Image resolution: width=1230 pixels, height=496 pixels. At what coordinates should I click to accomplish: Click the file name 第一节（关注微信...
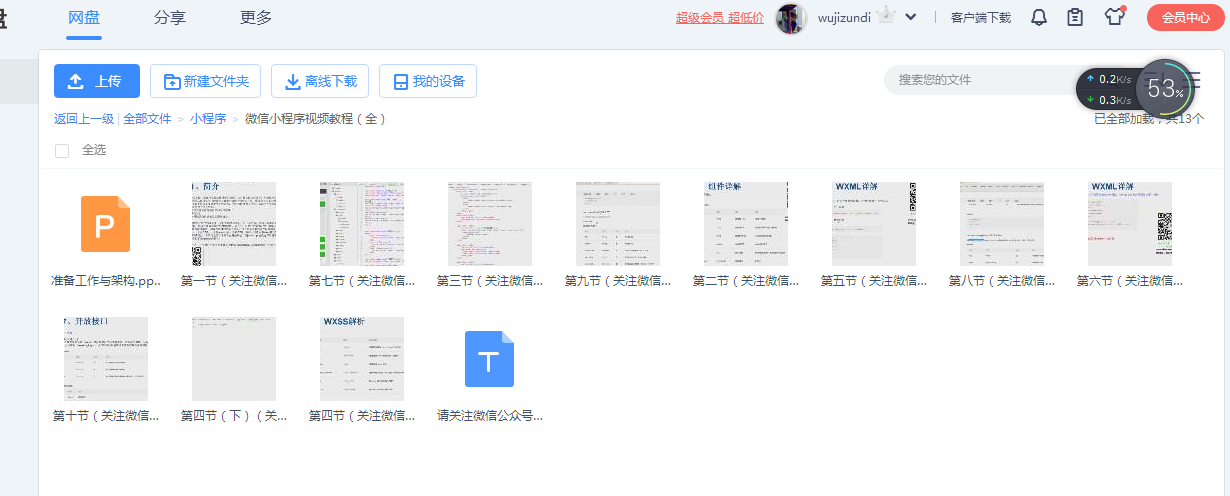pyautogui.click(x=234, y=281)
